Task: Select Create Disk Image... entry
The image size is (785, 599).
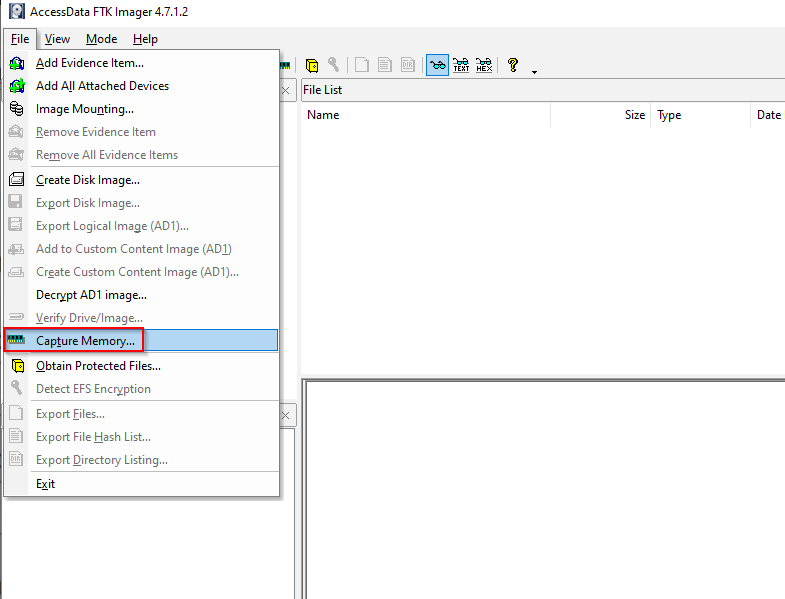Action: coord(141,180)
